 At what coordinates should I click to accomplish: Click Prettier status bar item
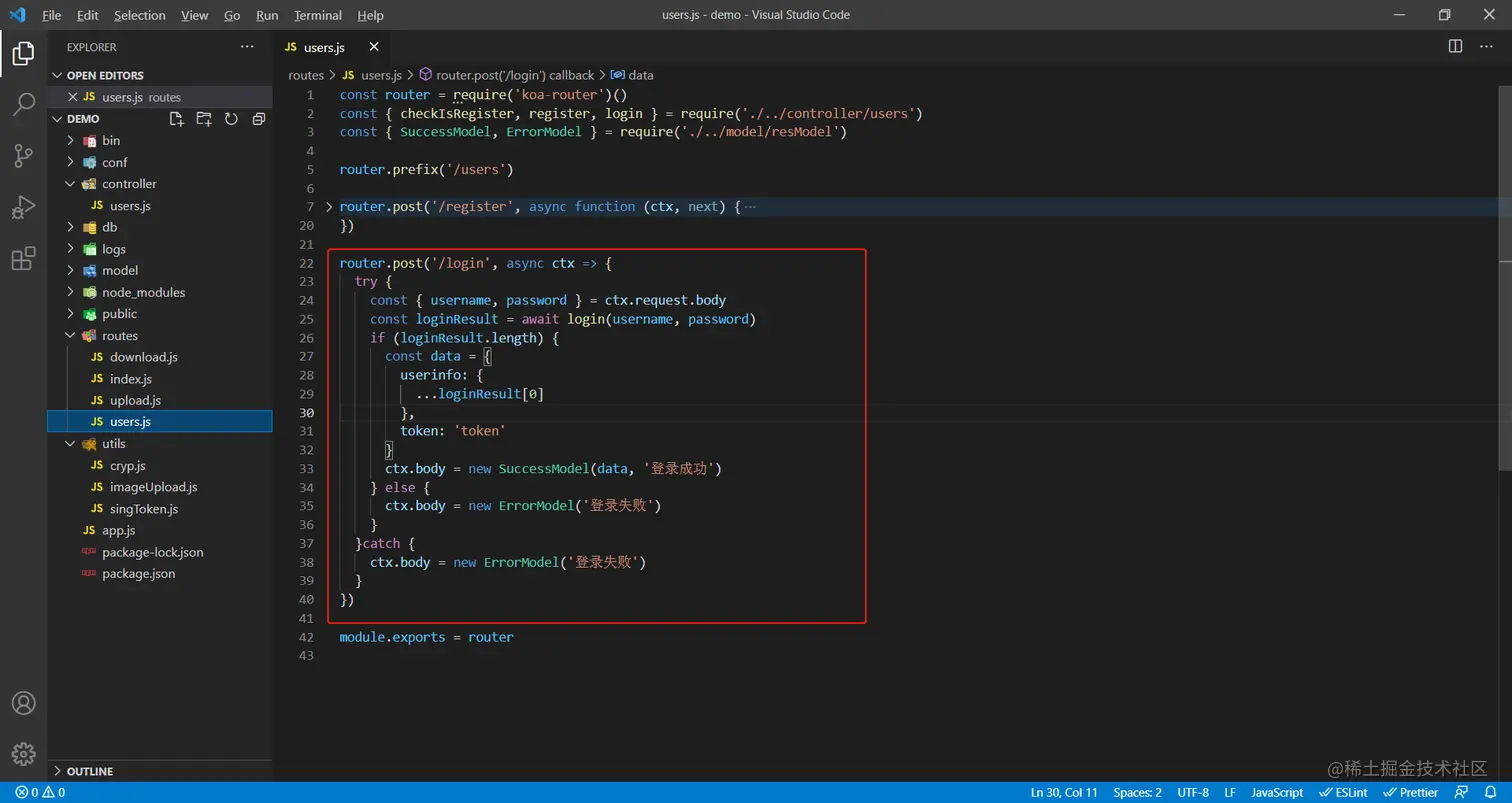(x=1411, y=793)
